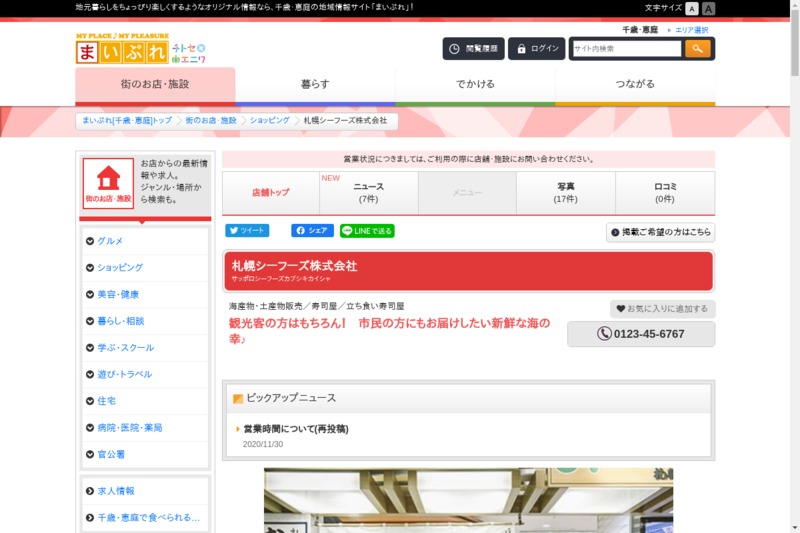Screen dimensions: 800x533
Task: Open 閲覧履歴 browsing history
Action: click(x=473, y=48)
